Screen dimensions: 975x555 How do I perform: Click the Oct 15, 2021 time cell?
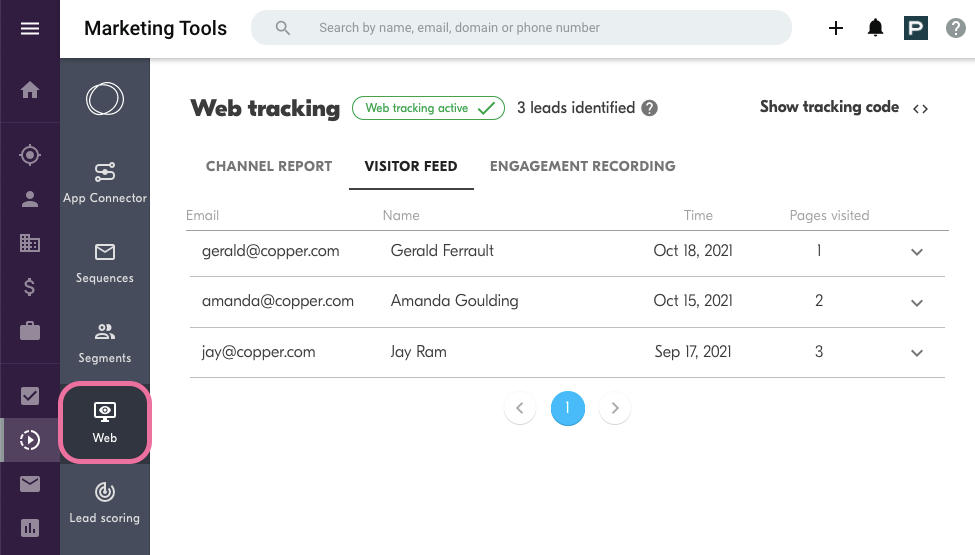click(693, 301)
